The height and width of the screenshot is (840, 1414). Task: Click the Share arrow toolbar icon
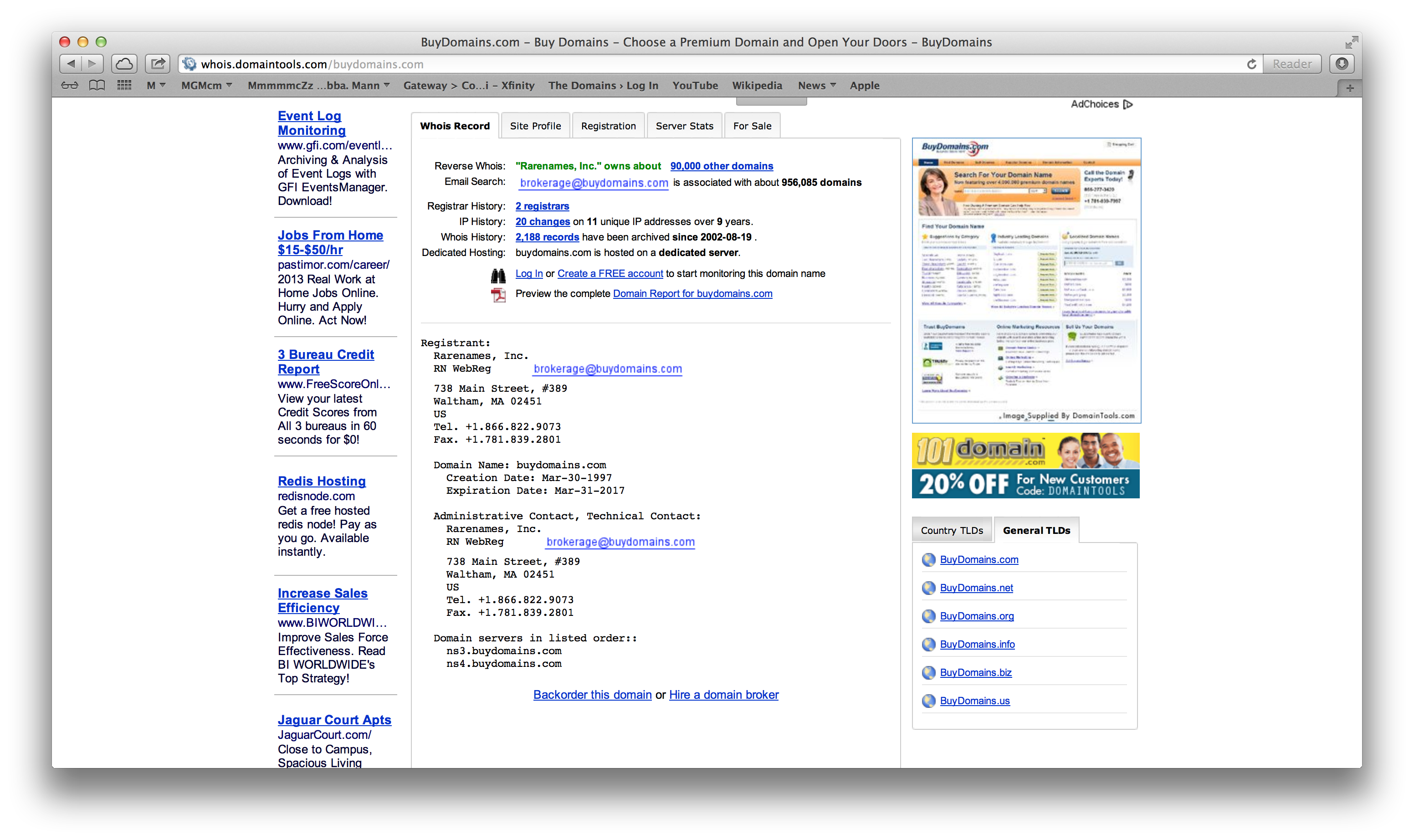coord(157,64)
